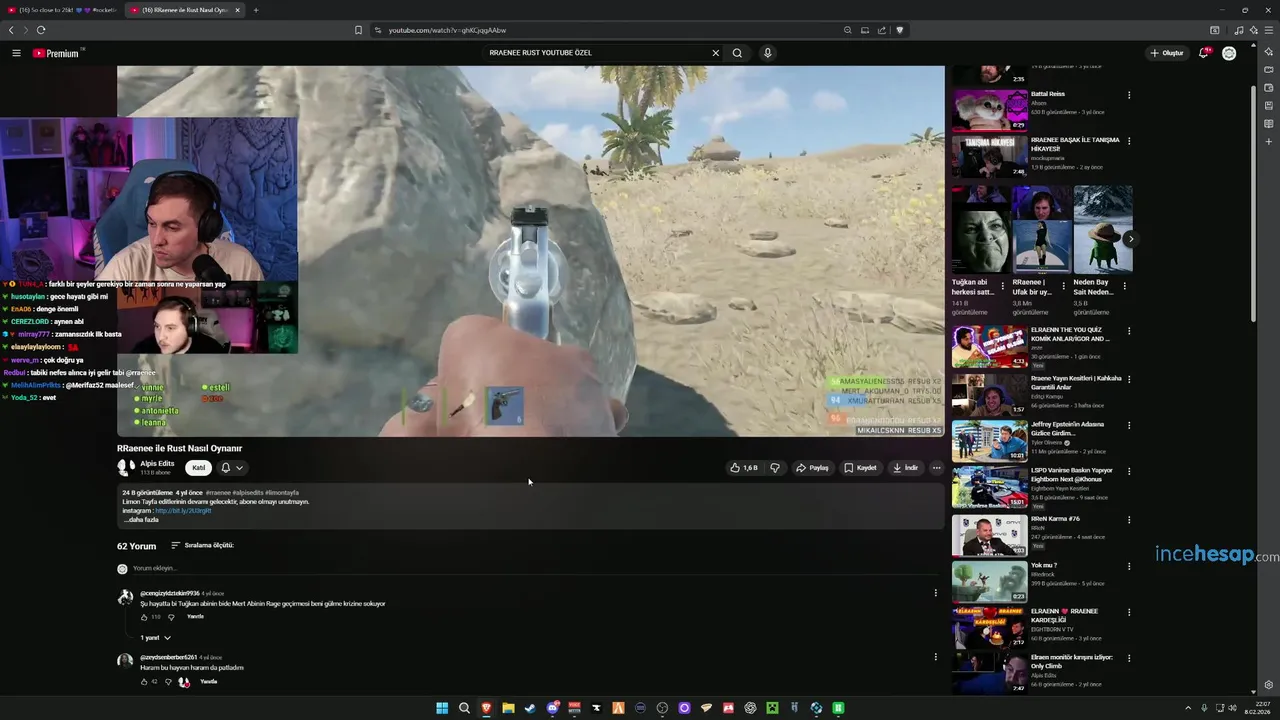The width and height of the screenshot is (1280, 720).
Task: Expand the 1 yanıt replies
Action: (x=155, y=638)
